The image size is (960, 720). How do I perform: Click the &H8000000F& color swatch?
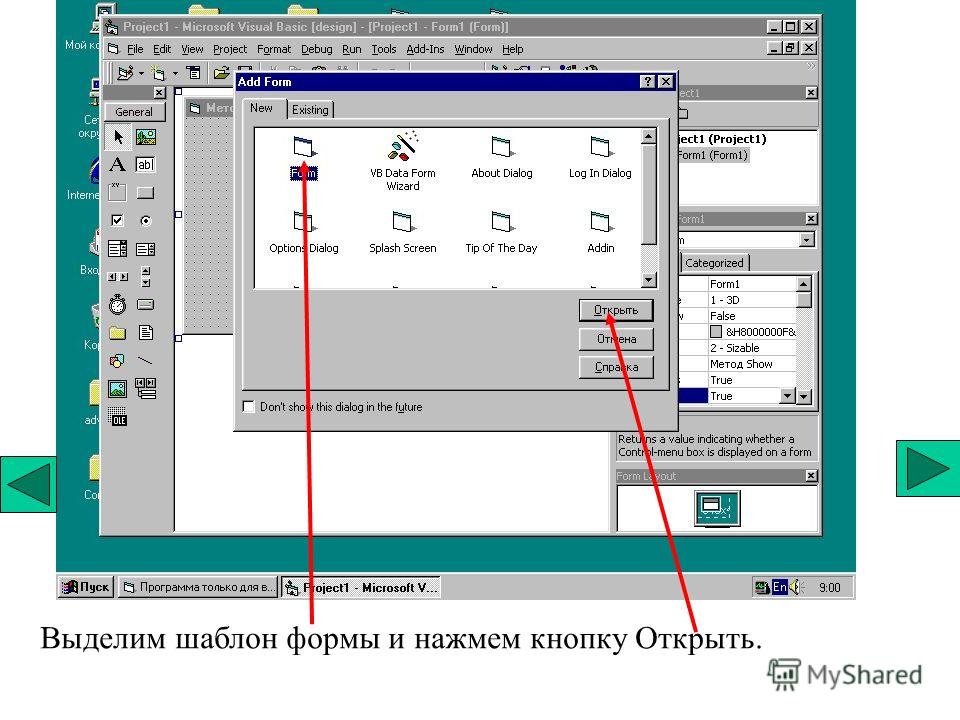point(716,332)
